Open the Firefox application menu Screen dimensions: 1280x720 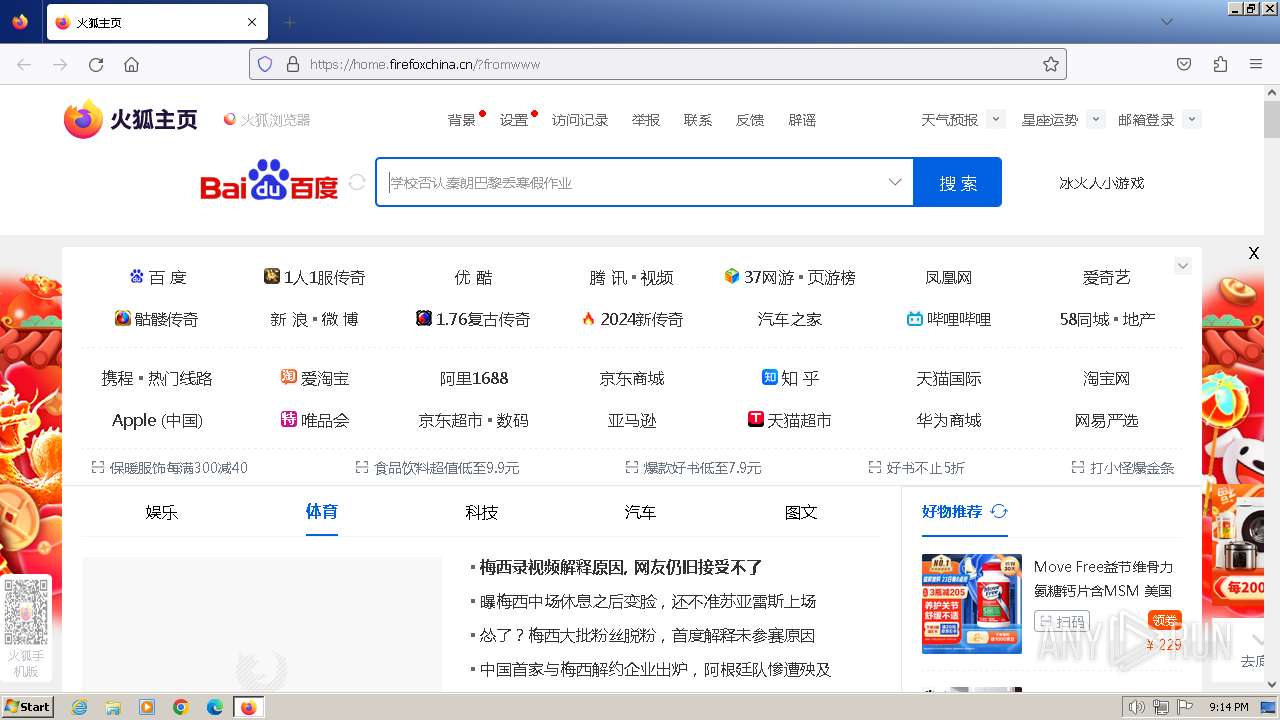pos(1256,64)
